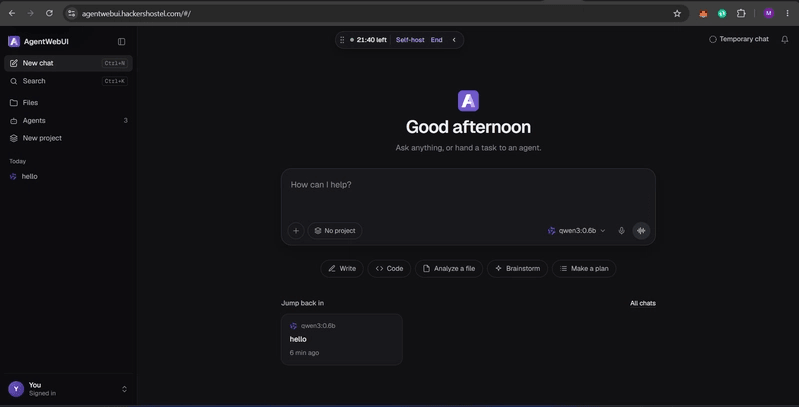Open Search in the sidebar
799x407 pixels.
pyautogui.click(x=68, y=81)
